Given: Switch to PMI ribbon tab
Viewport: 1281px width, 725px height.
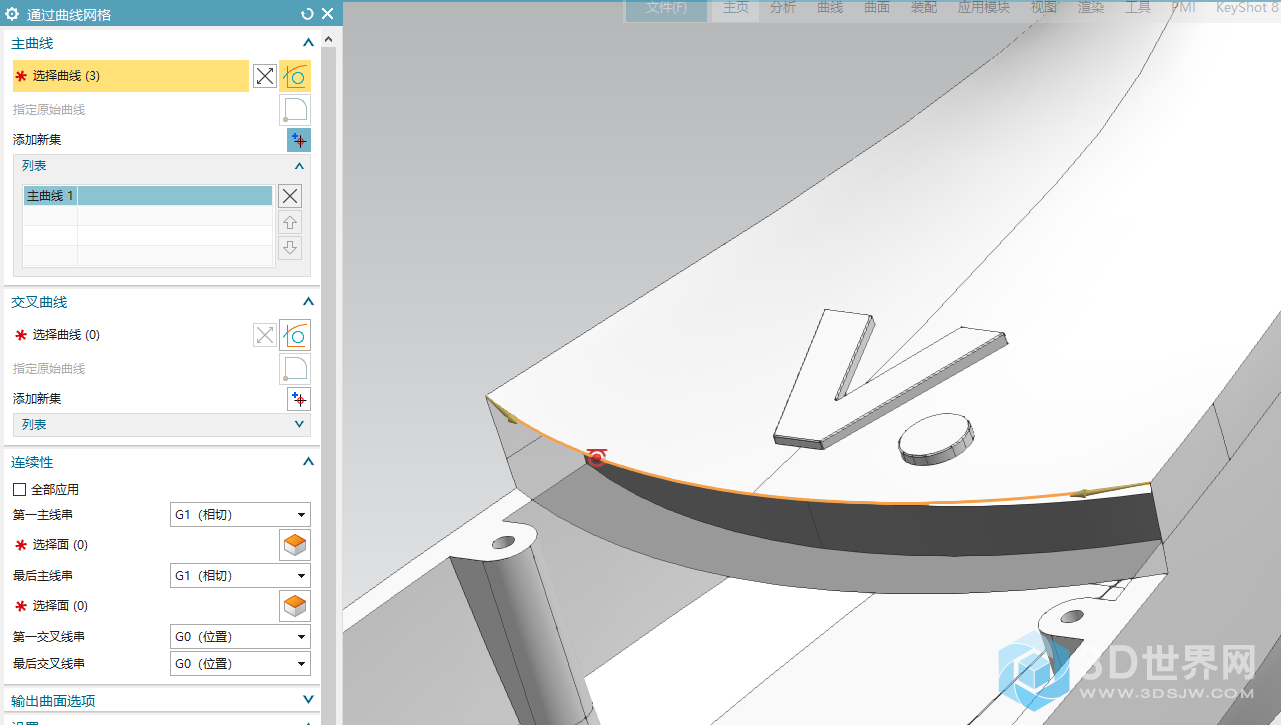Looking at the screenshot, I should [1183, 8].
